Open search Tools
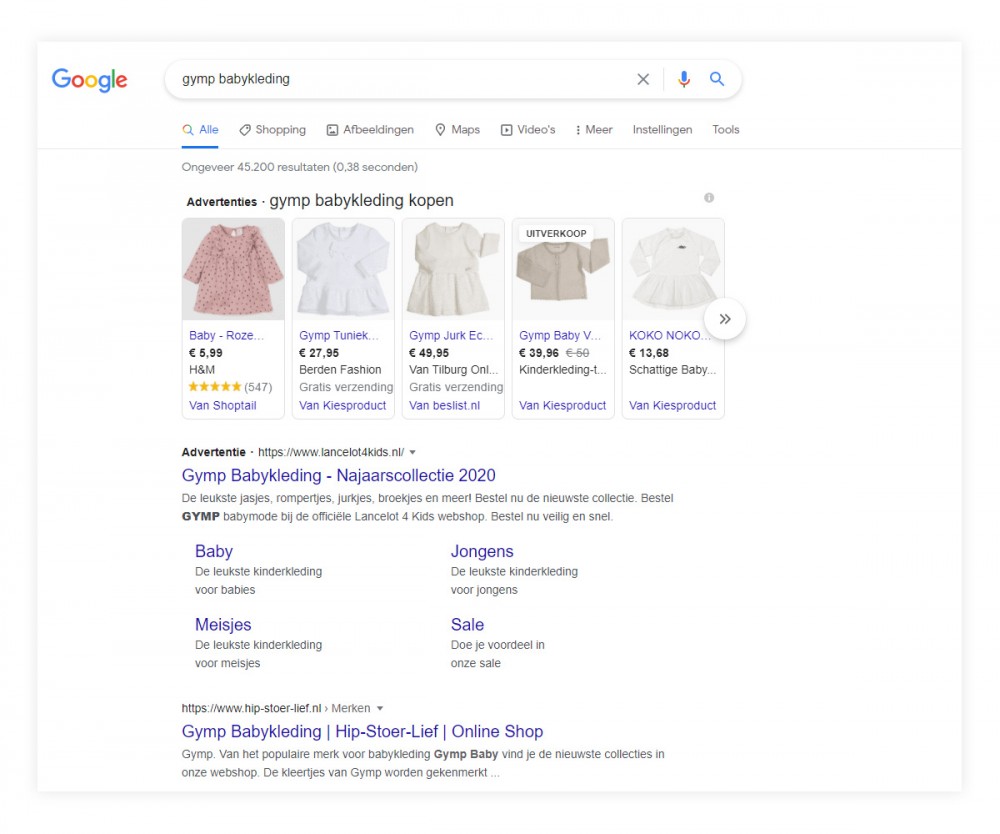 (726, 129)
